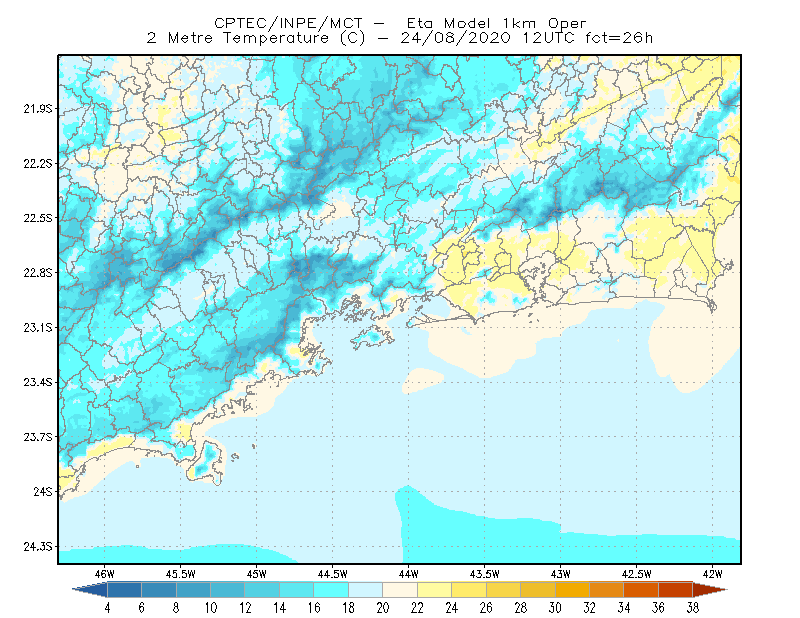The image size is (800, 618).
Task: Select the 22.5S latitude axis label
Action: pos(37,218)
